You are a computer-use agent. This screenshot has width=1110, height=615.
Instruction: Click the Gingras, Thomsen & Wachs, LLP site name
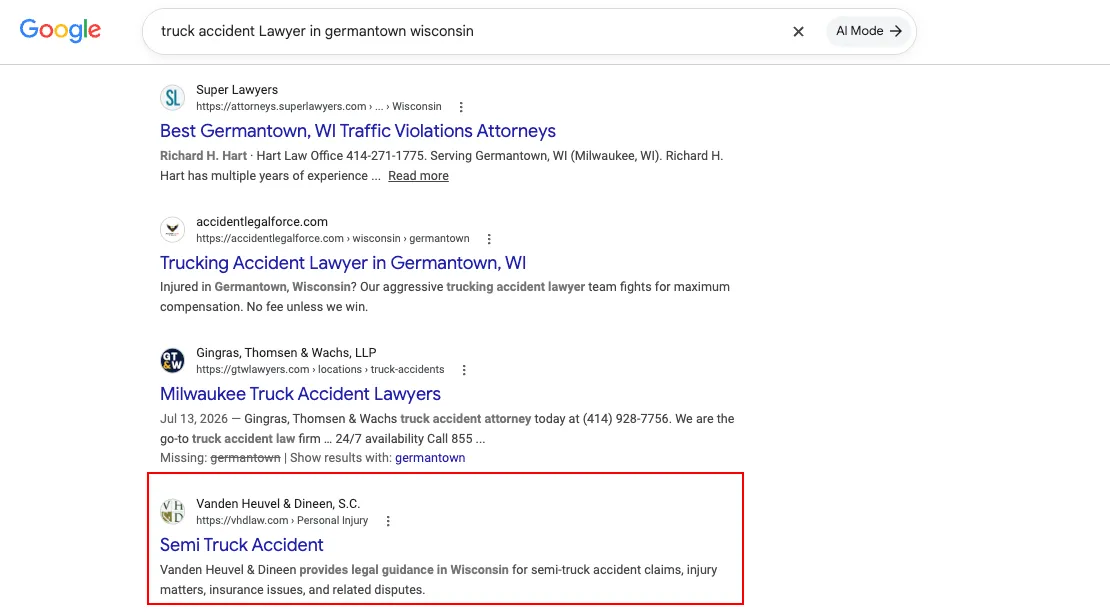286,352
